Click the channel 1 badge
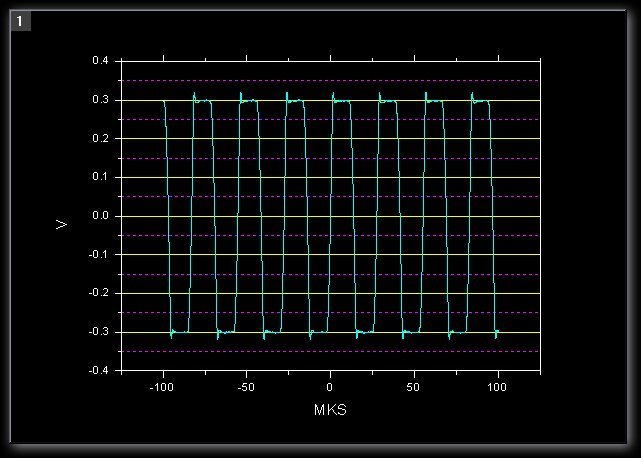 click(x=21, y=21)
